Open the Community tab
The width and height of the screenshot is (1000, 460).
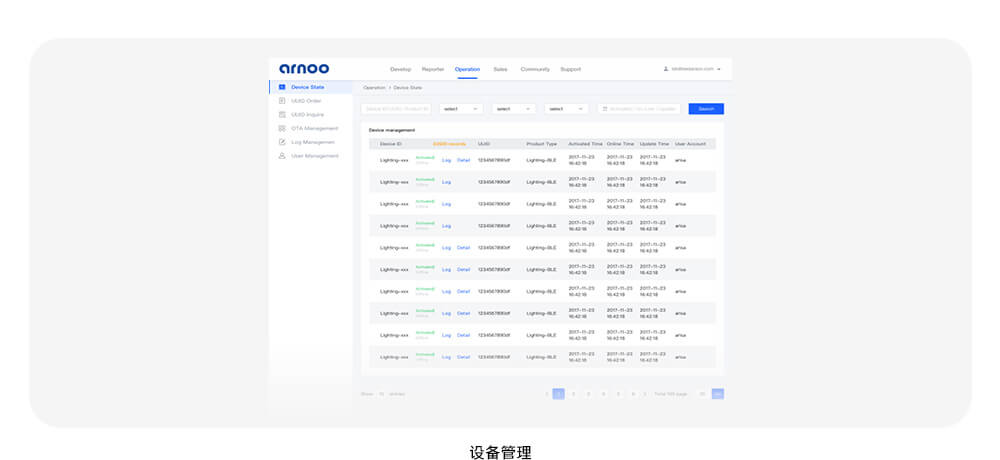(535, 69)
